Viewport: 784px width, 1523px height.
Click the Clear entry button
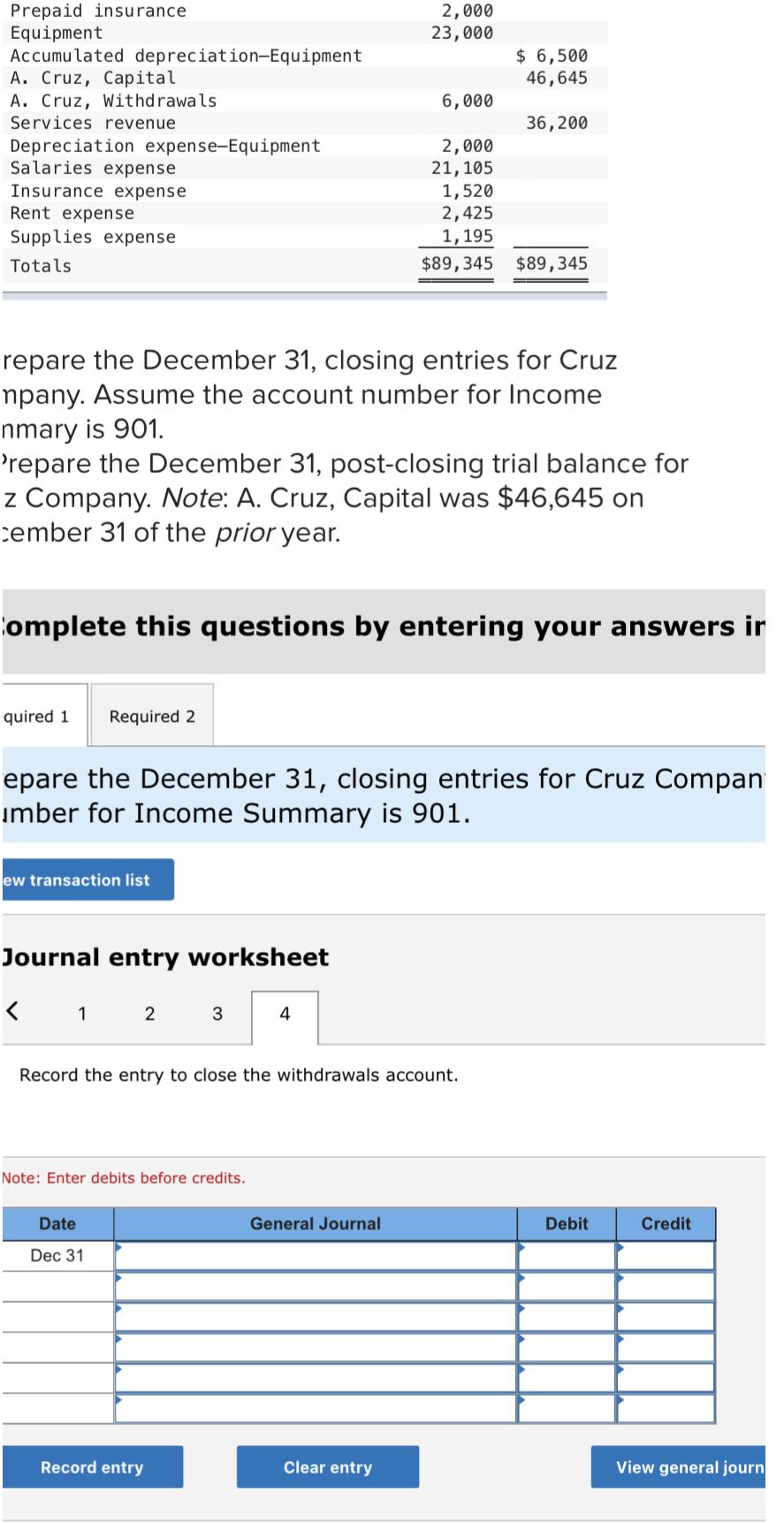coord(327,1466)
